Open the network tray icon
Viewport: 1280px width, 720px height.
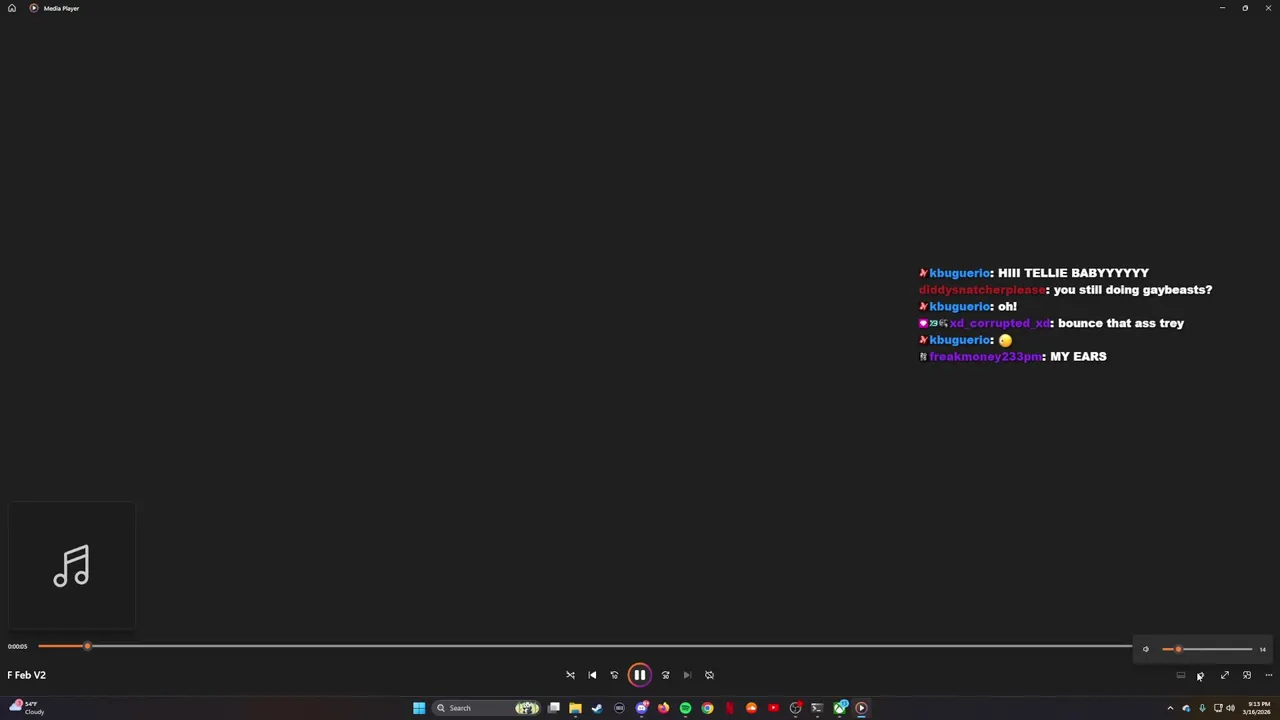tap(1218, 708)
